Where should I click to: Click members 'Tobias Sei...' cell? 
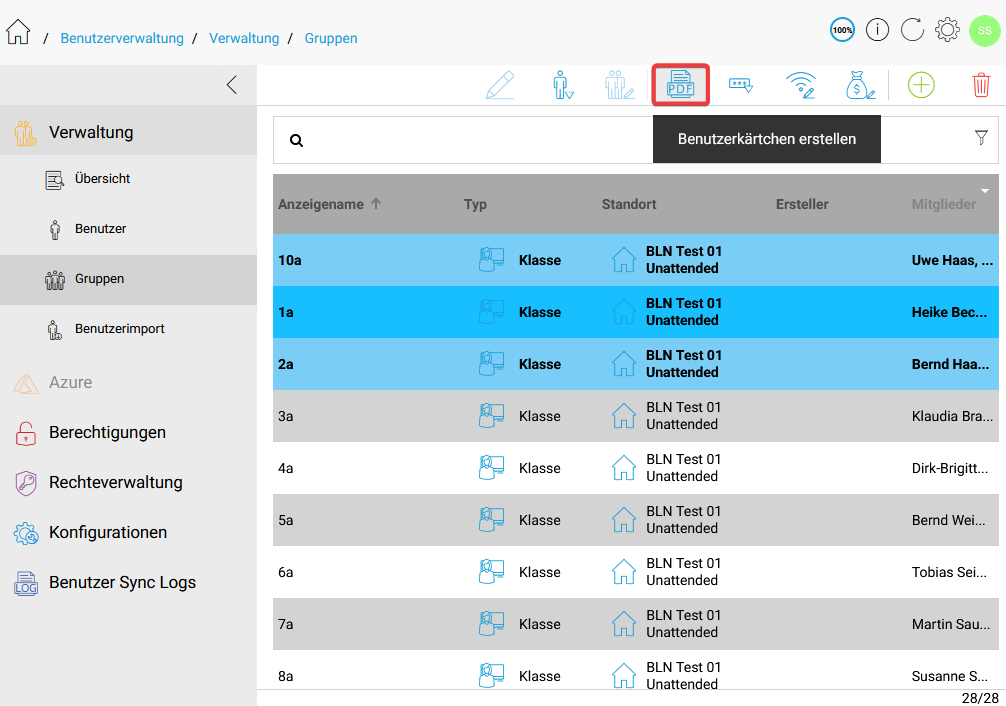pyautogui.click(x=949, y=572)
